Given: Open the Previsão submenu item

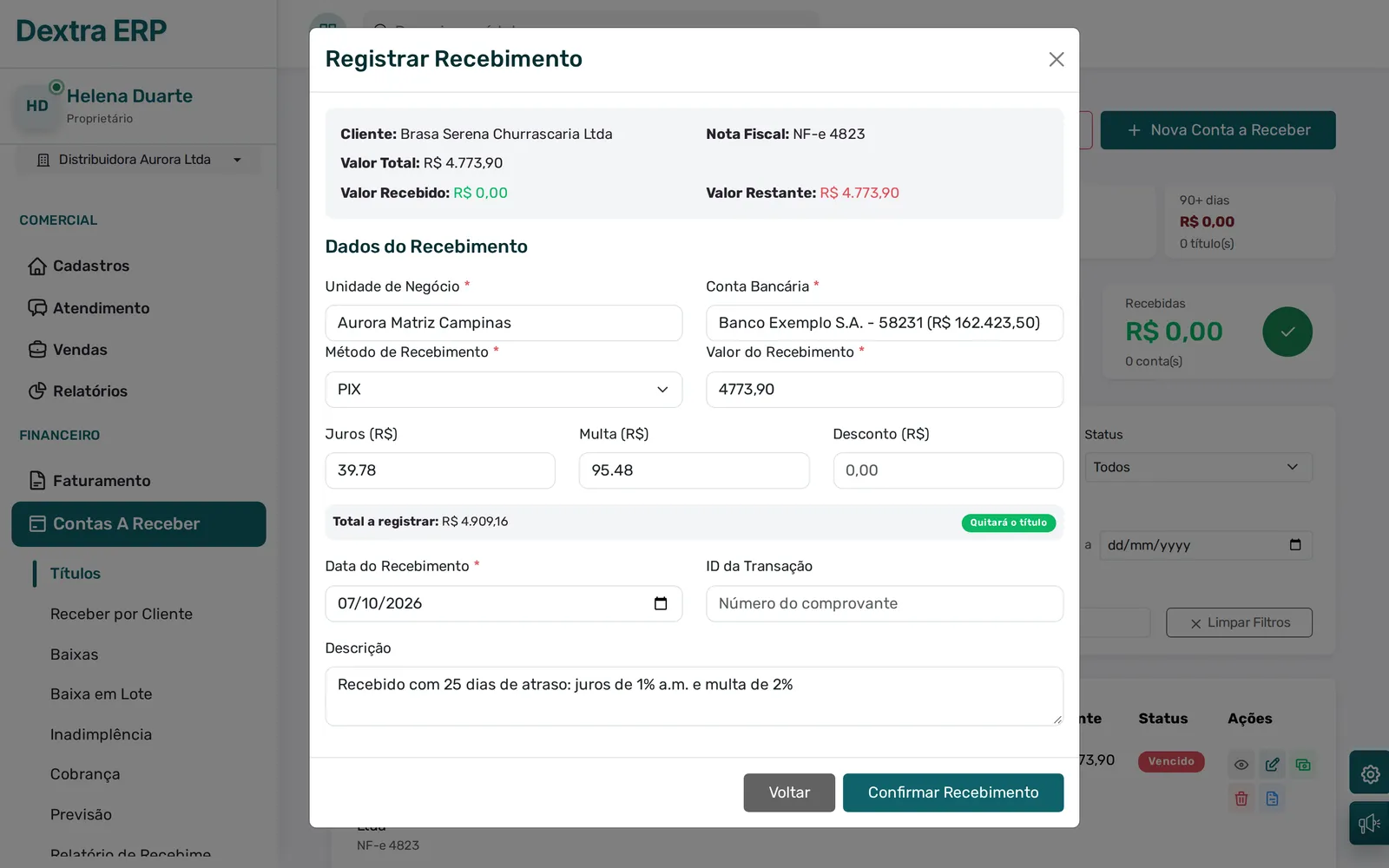Looking at the screenshot, I should (81, 814).
